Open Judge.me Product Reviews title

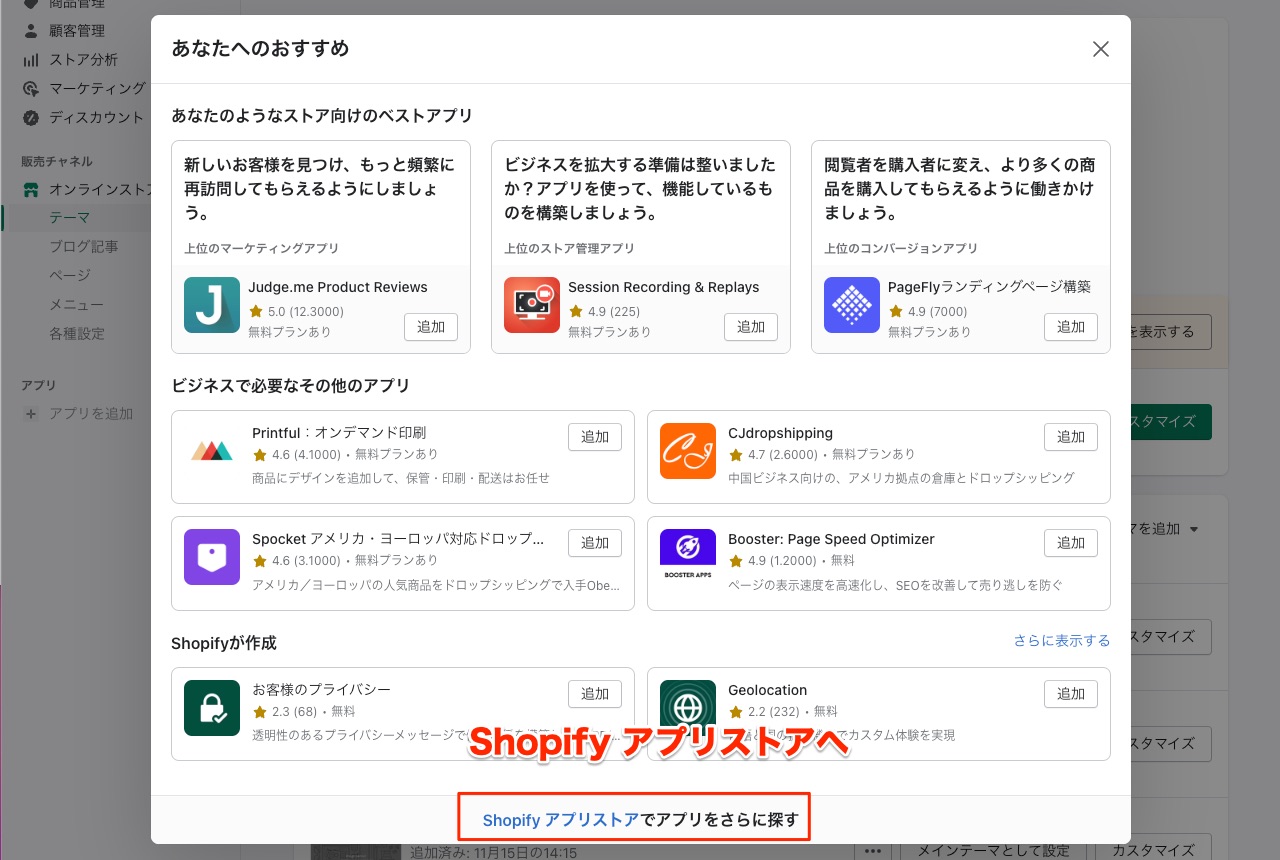pyautogui.click(x=338, y=287)
